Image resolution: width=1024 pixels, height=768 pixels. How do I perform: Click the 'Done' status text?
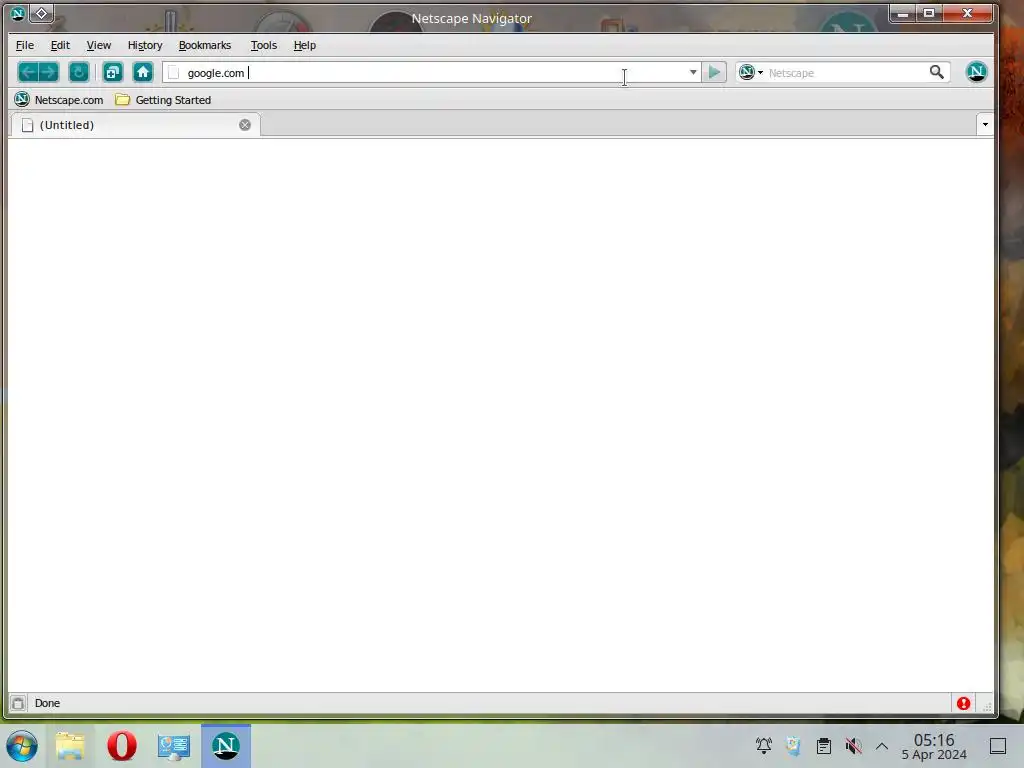(x=47, y=703)
